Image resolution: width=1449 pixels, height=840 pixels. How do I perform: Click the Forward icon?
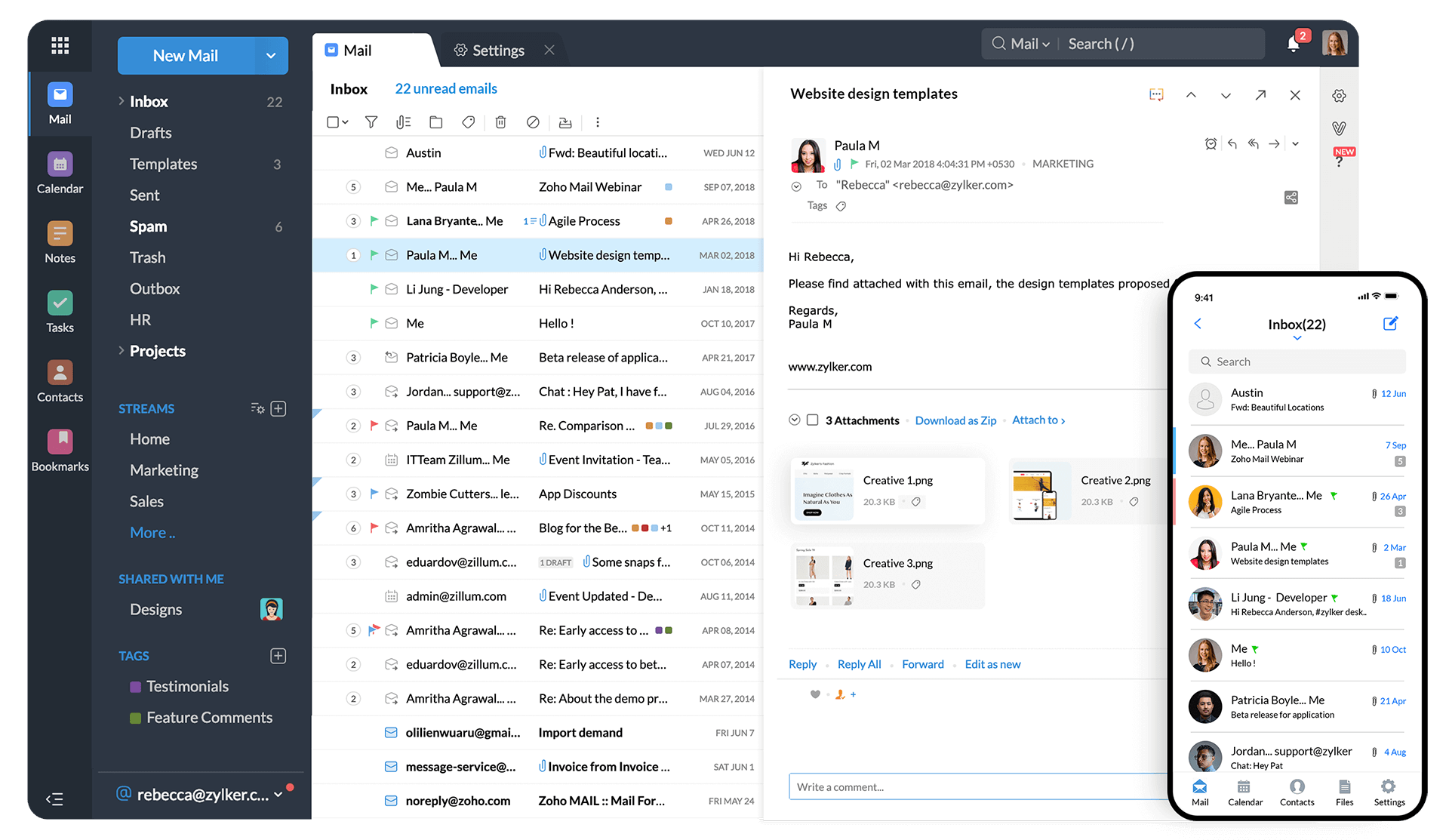(x=1276, y=144)
